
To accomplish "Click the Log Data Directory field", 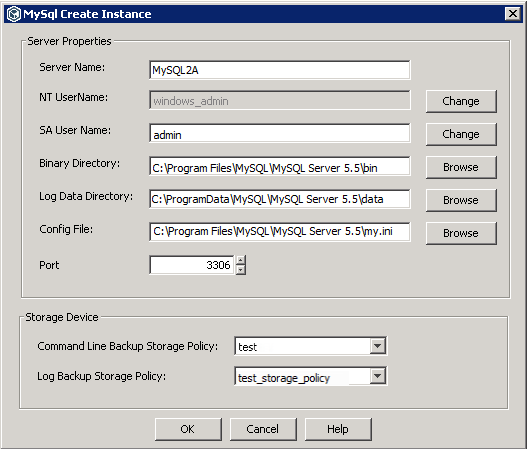I will (280, 199).
